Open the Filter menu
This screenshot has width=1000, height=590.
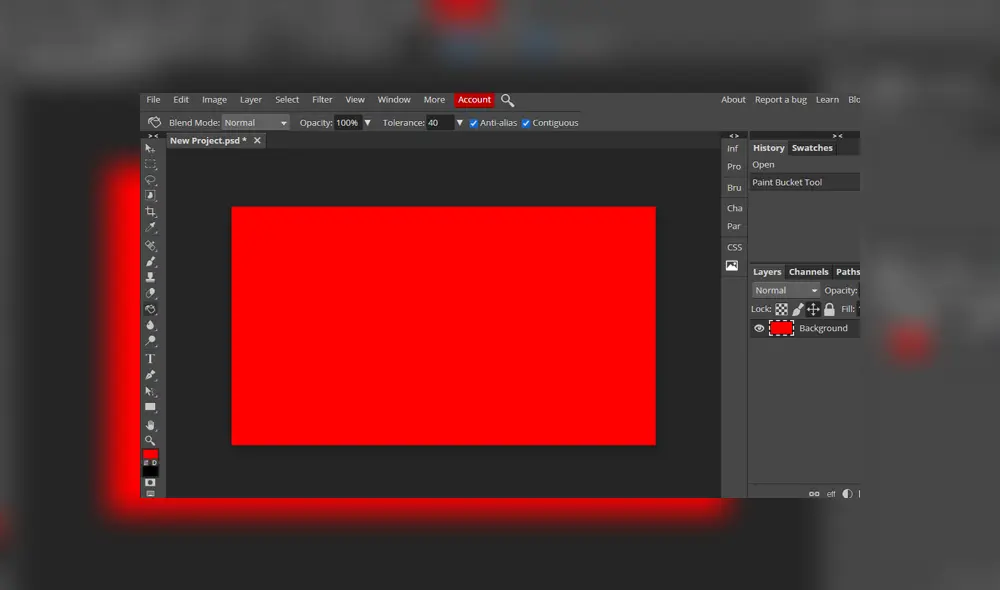click(x=322, y=100)
